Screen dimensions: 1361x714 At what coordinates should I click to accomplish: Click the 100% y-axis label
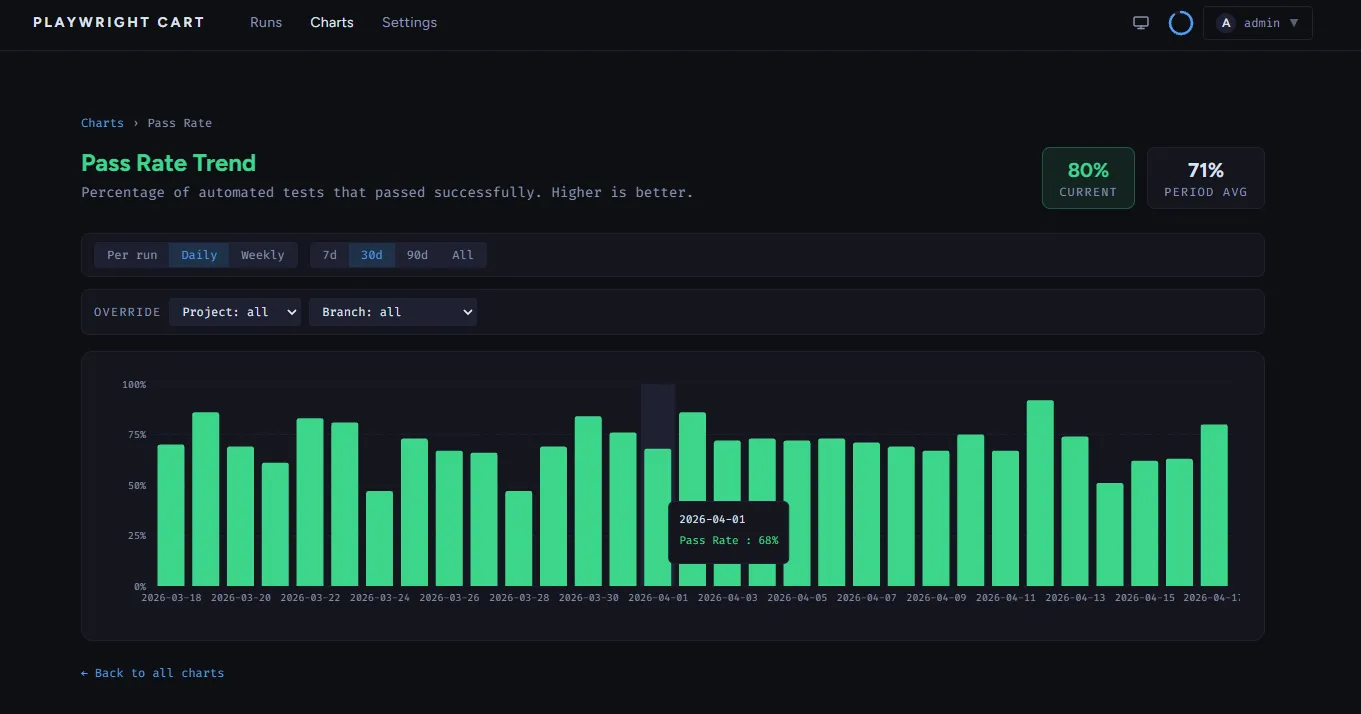click(134, 385)
